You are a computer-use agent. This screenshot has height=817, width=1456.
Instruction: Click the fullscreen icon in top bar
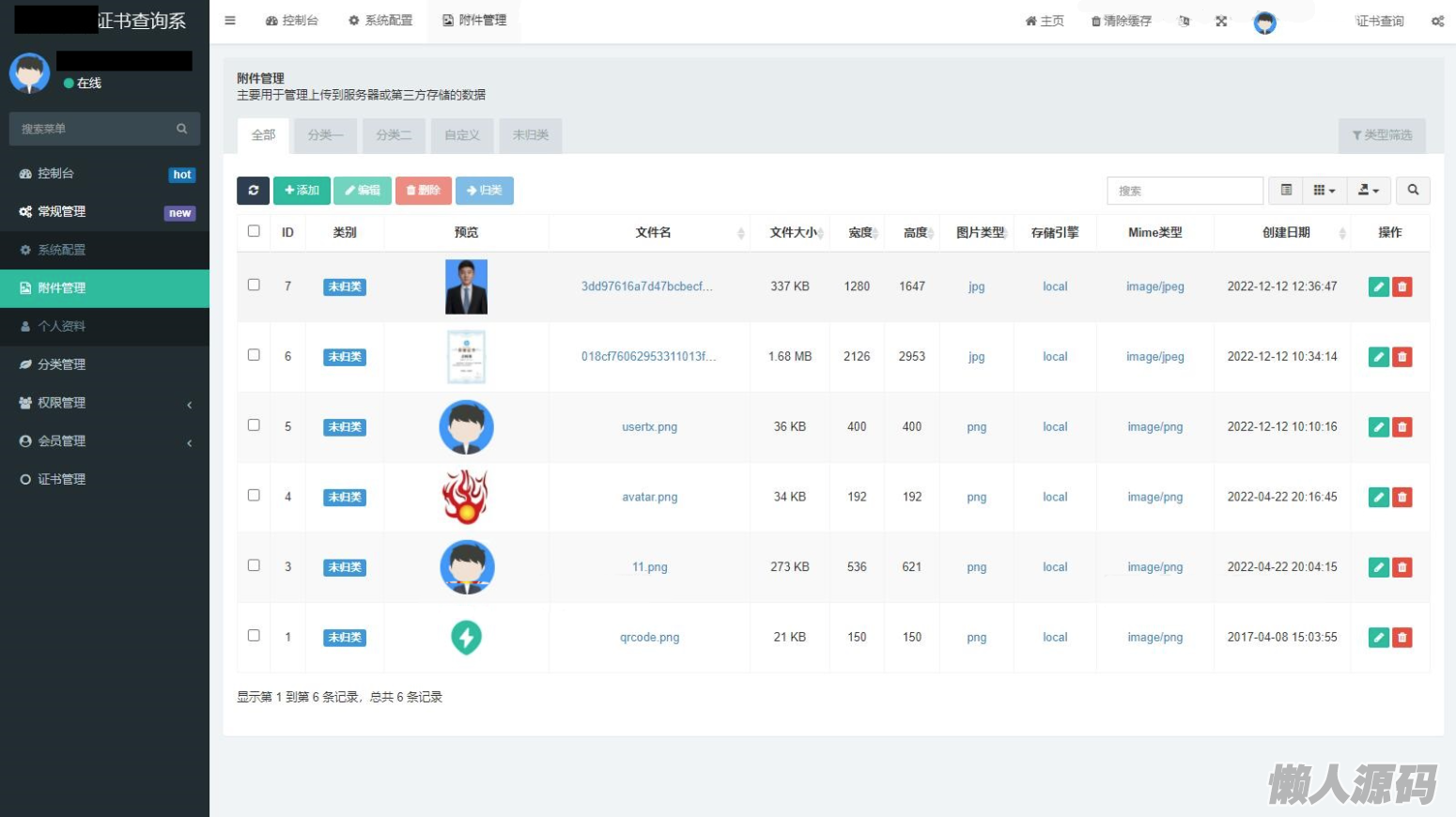point(1221,21)
